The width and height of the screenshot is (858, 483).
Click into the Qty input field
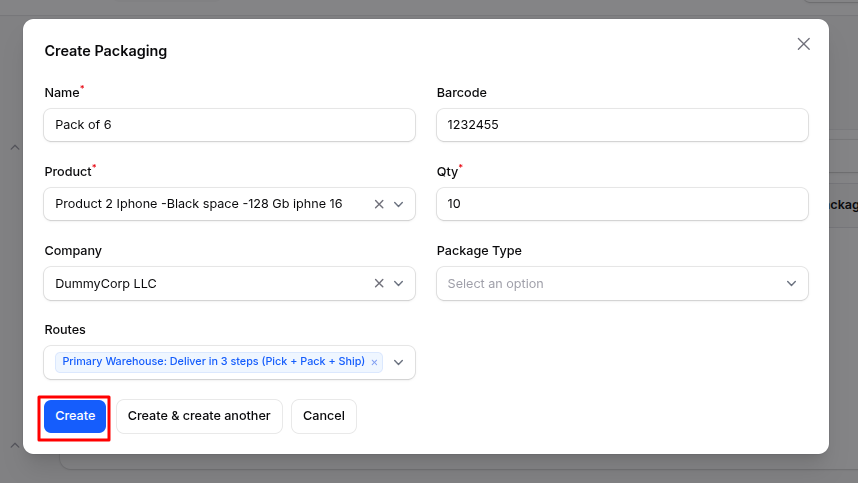(622, 204)
